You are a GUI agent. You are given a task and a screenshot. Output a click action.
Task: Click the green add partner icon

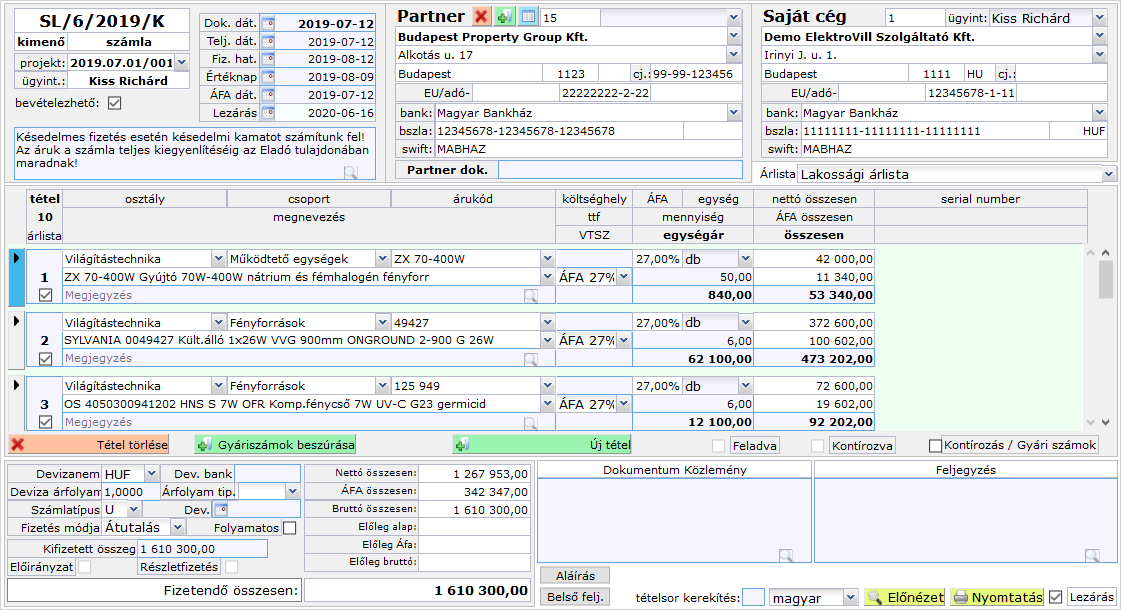[x=505, y=17]
